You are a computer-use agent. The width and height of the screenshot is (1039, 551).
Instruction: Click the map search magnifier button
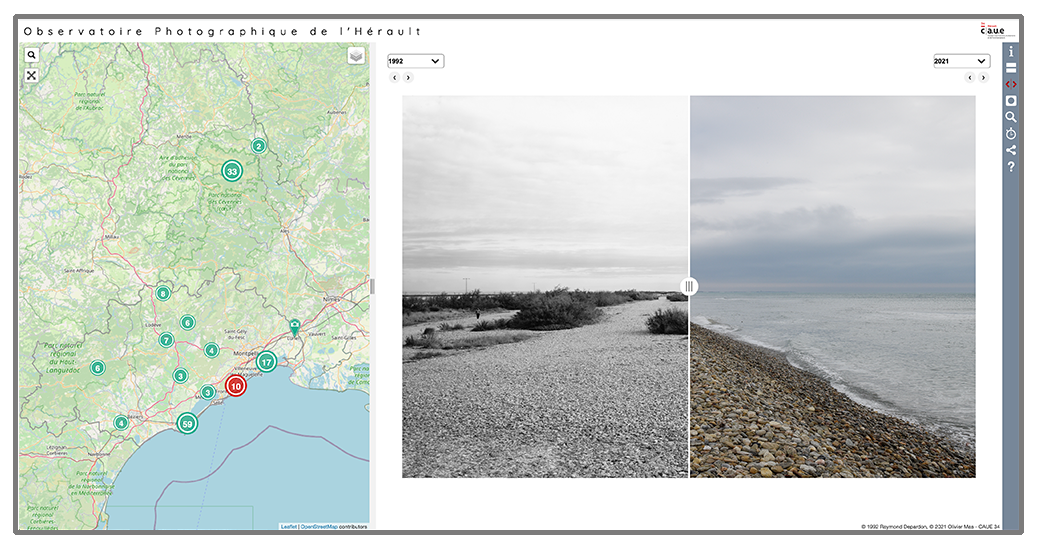32,56
